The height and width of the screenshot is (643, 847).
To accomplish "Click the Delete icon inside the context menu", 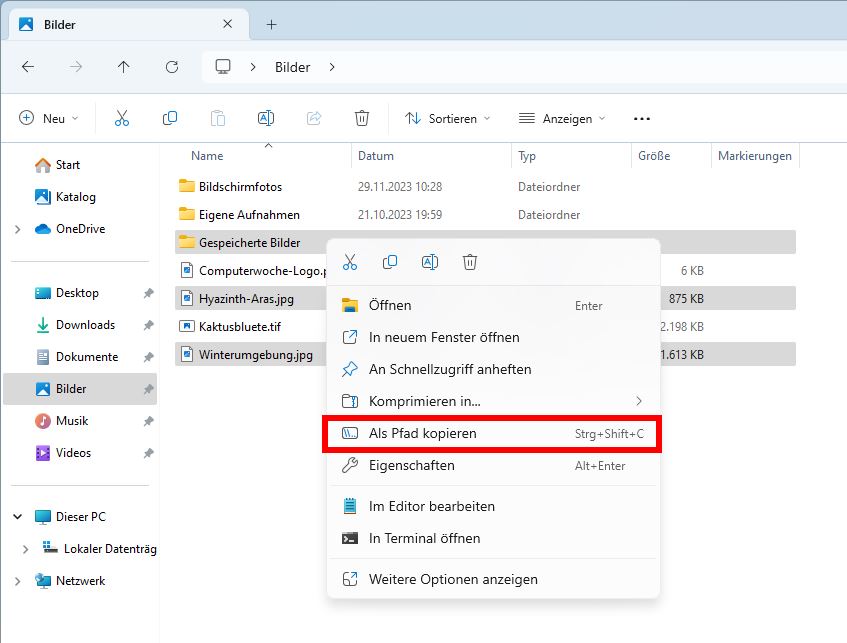I will pyautogui.click(x=470, y=261).
